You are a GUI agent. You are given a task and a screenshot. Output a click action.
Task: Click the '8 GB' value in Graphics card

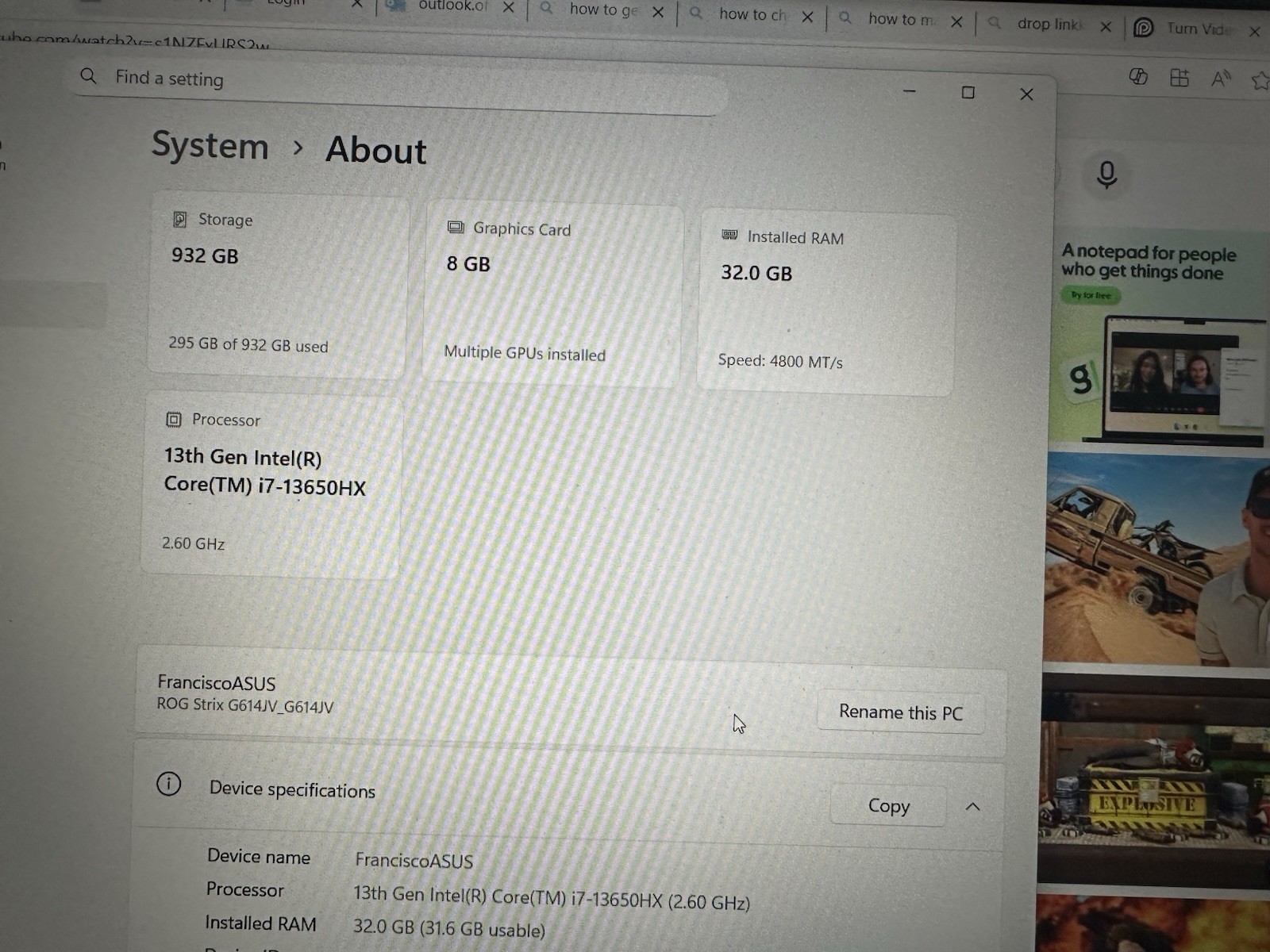pos(468,264)
